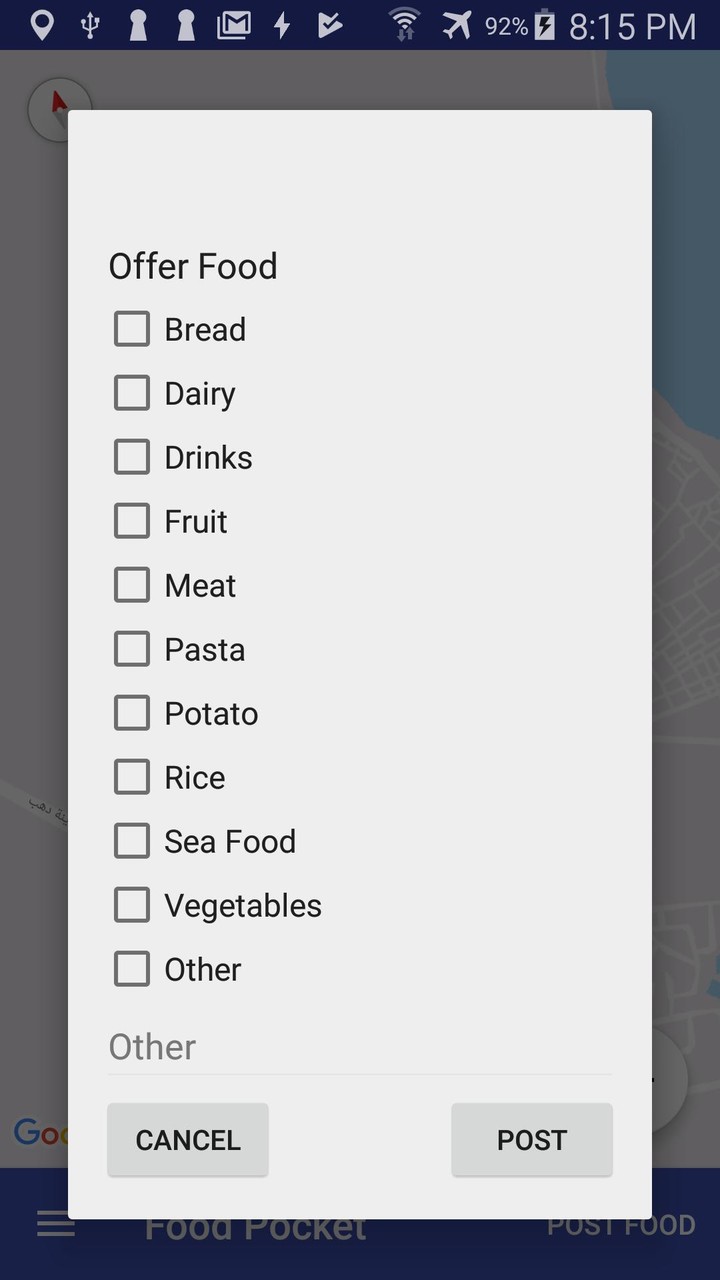Tap the airplane mode status icon

click(x=455, y=25)
